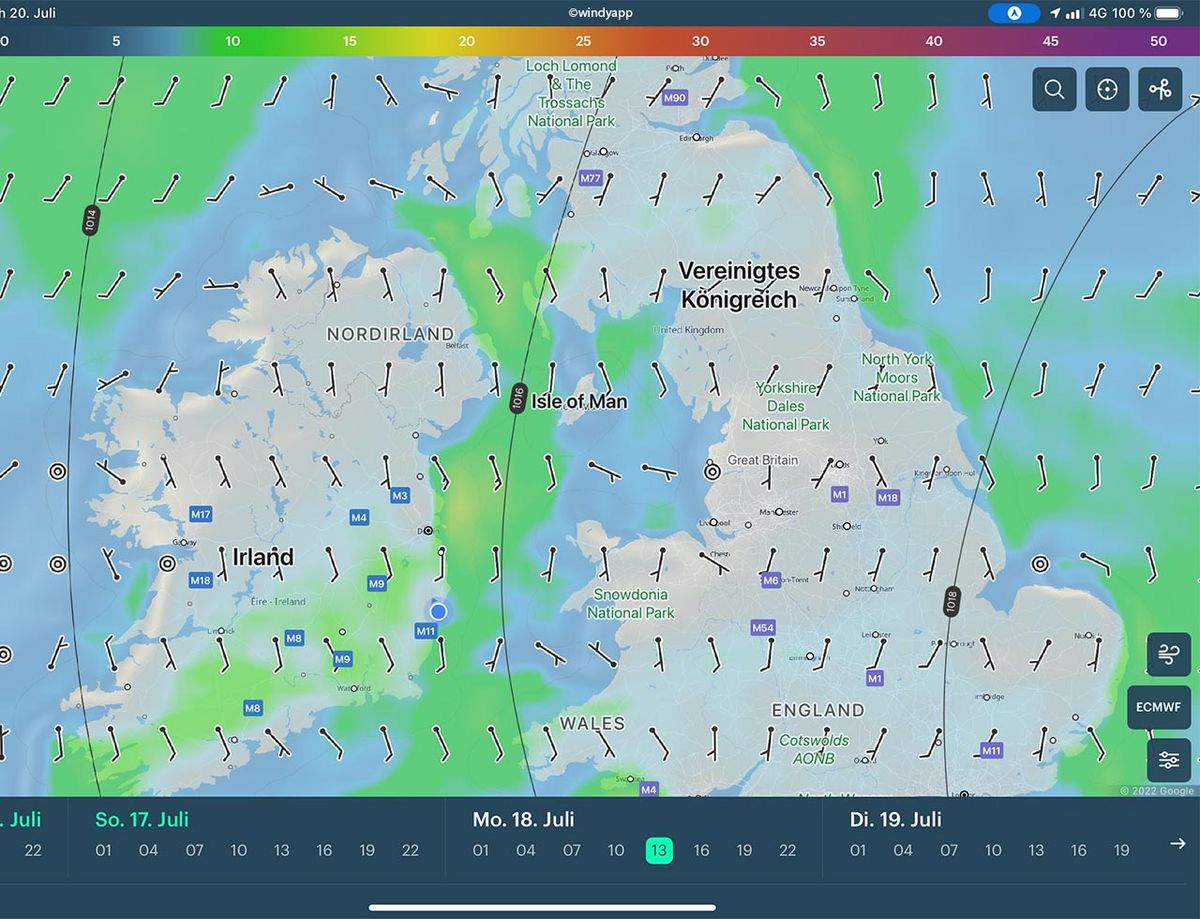Select hour 01 on So. 17. Juli
Screen dimensions: 1200x919
coord(104,850)
